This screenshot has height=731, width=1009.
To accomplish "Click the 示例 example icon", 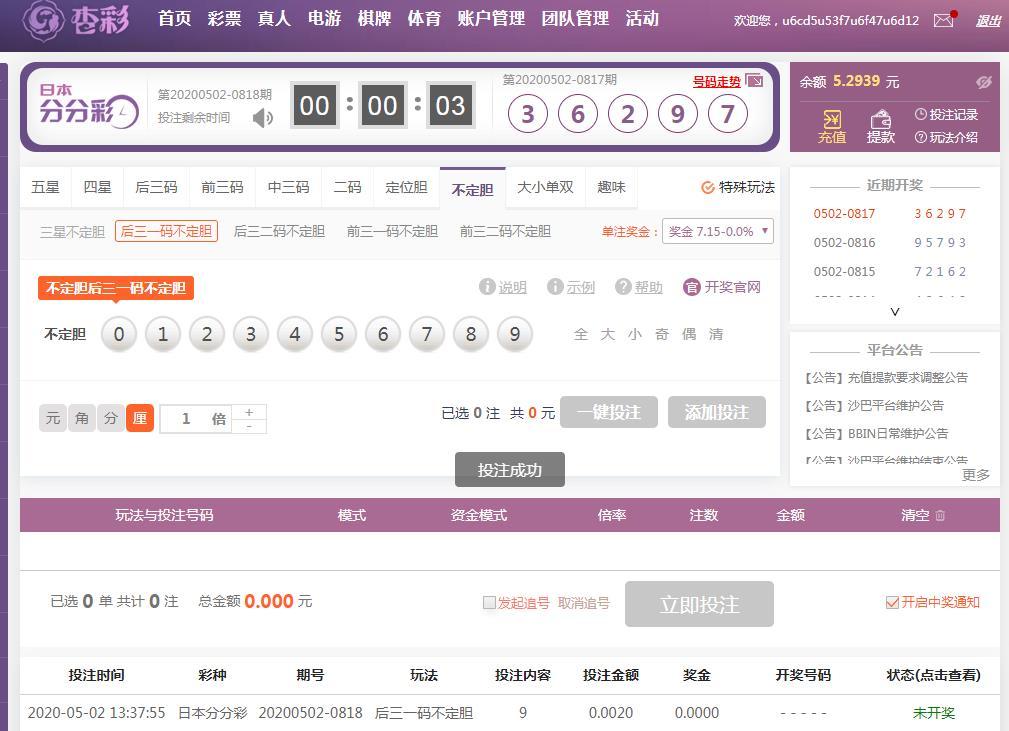I will pos(555,287).
